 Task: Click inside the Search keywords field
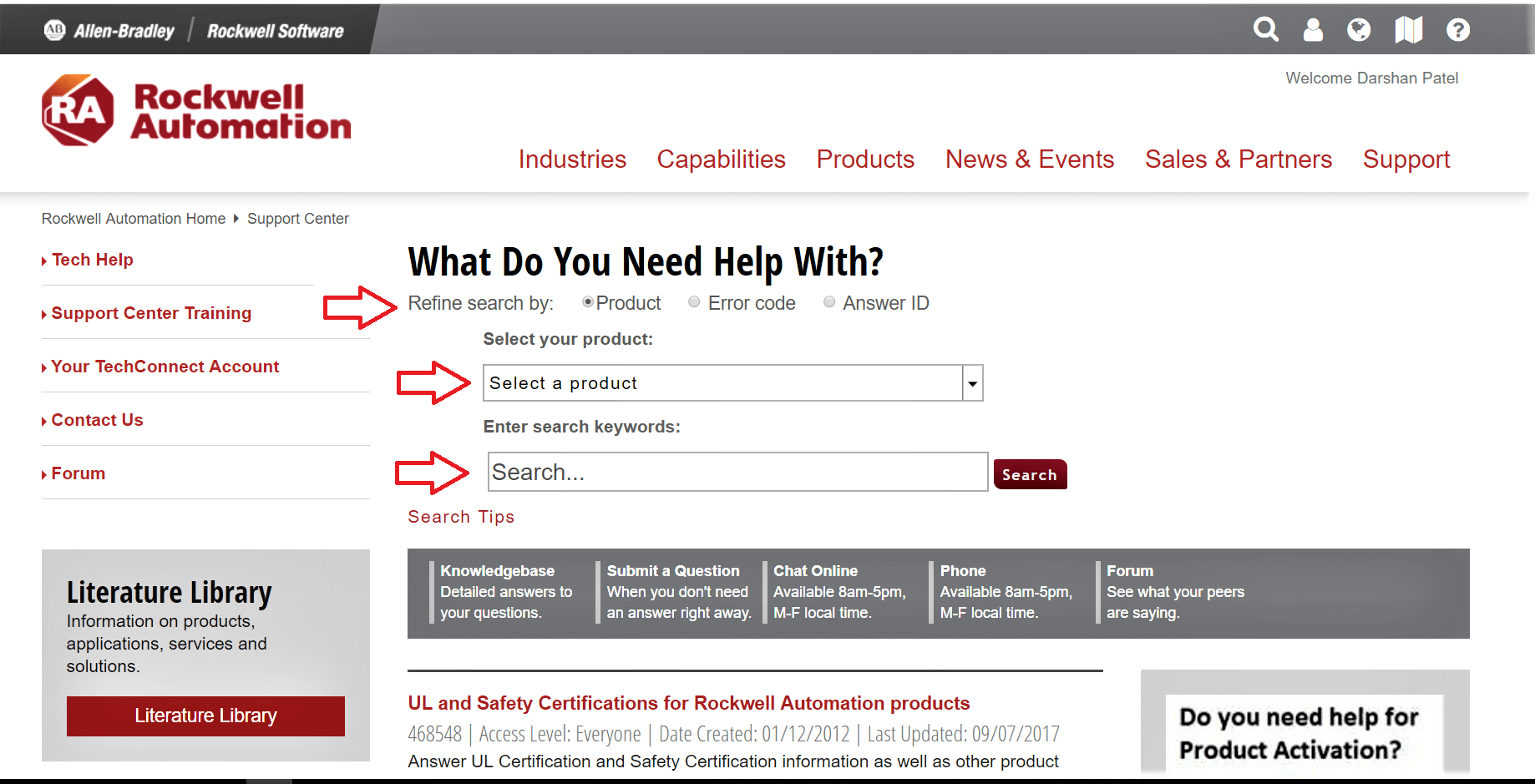click(x=737, y=473)
